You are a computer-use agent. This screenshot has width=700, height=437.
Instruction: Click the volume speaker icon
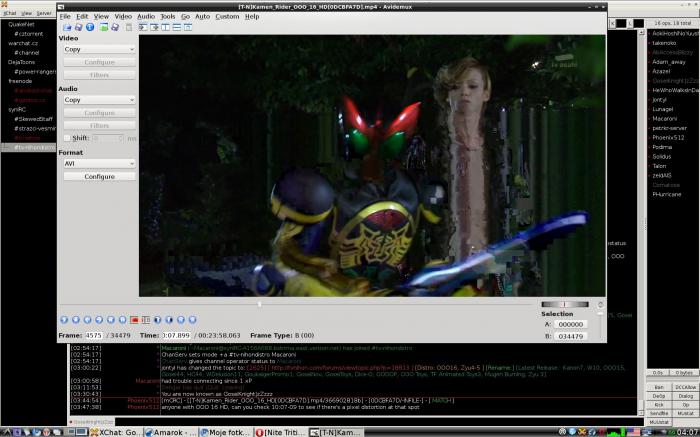[x=600, y=304]
